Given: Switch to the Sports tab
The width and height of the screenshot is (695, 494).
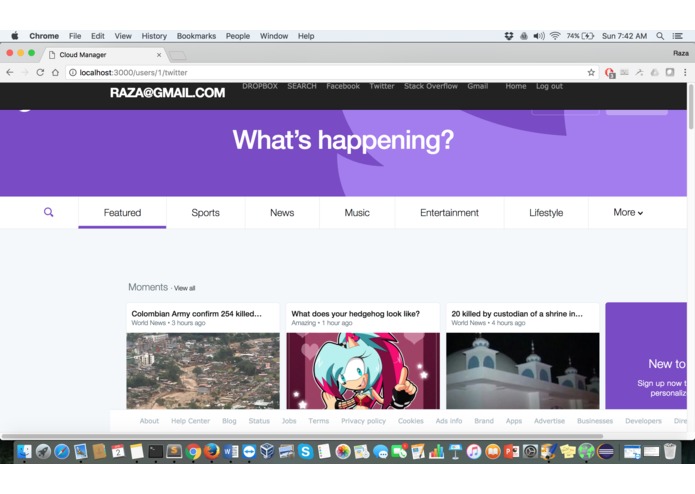Looking at the screenshot, I should tap(206, 213).
